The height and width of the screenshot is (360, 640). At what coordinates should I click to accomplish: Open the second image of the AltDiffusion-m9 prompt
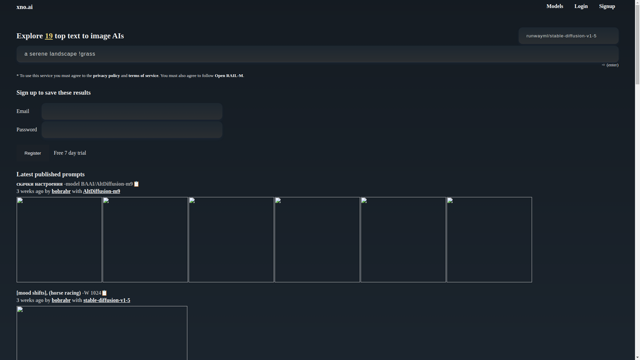[145, 240]
